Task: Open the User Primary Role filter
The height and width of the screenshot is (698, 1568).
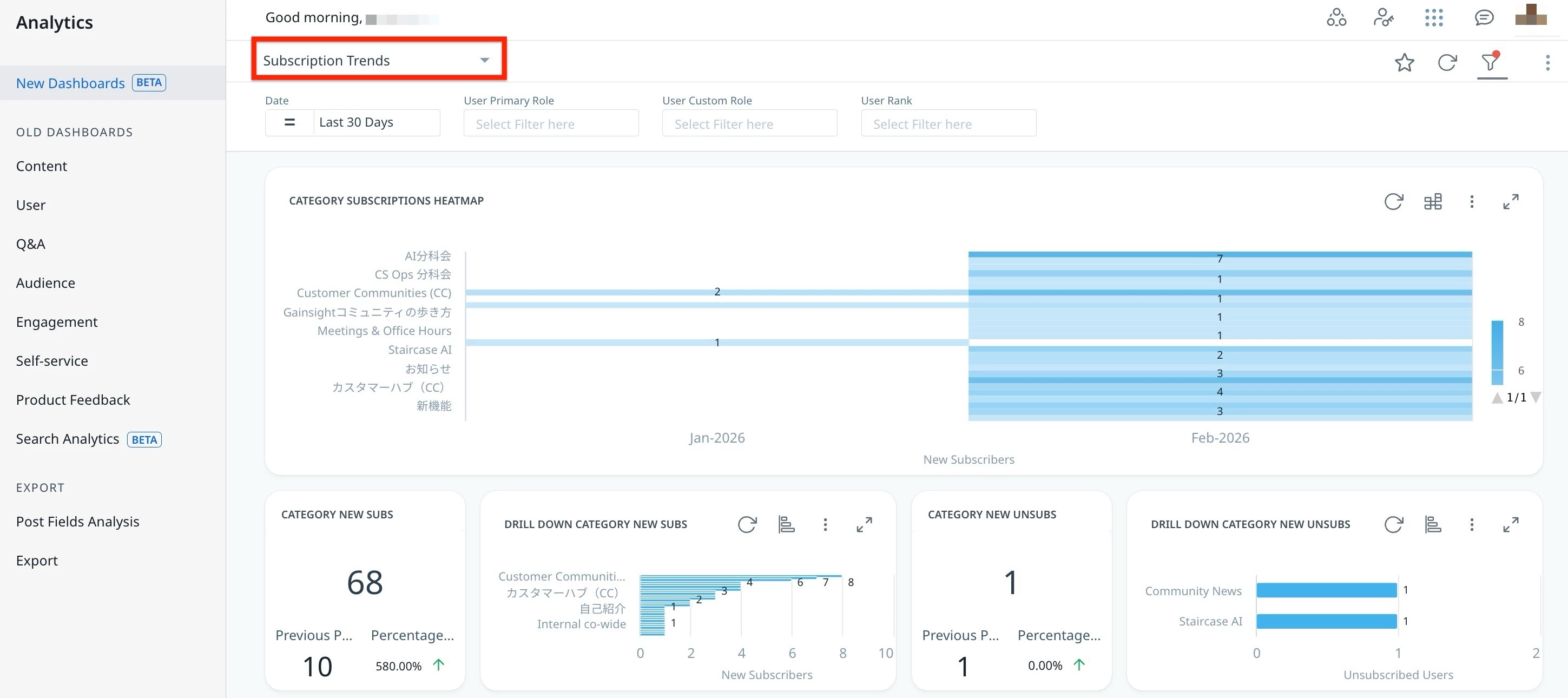Action: coord(550,123)
